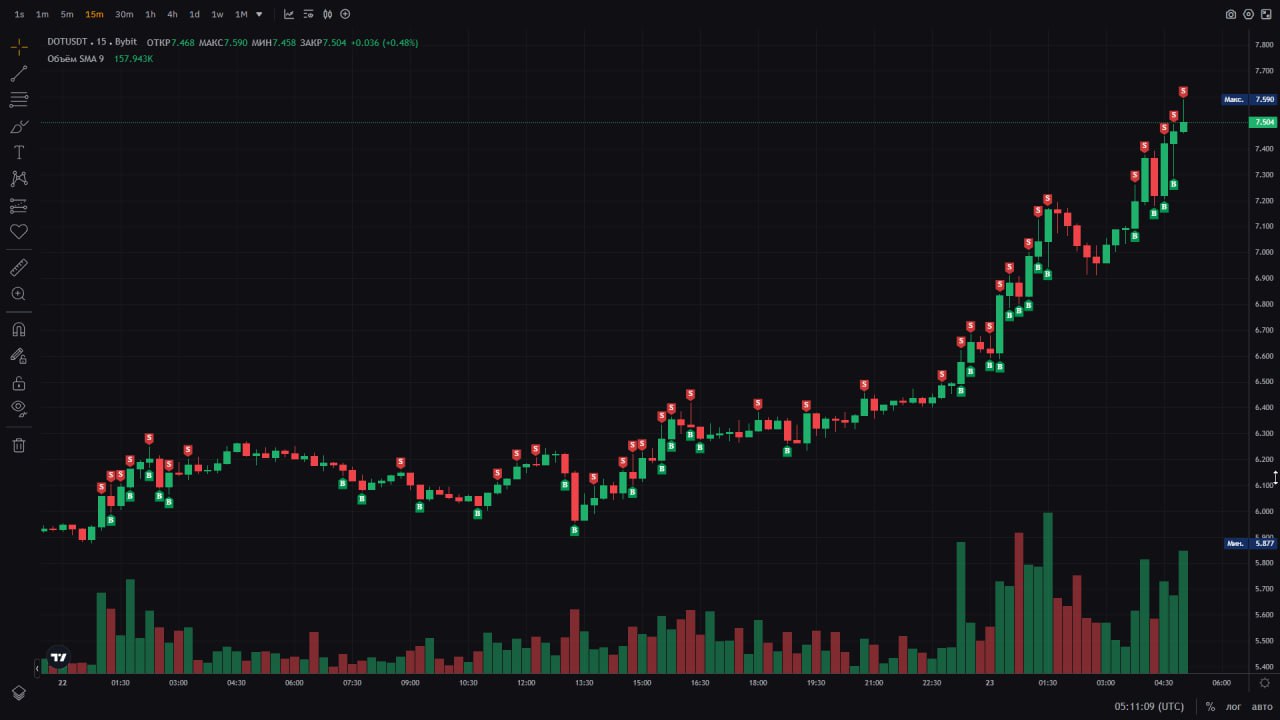The height and width of the screenshot is (720, 1280).
Task: Switch to the 1w timeframe
Action: click(217, 14)
